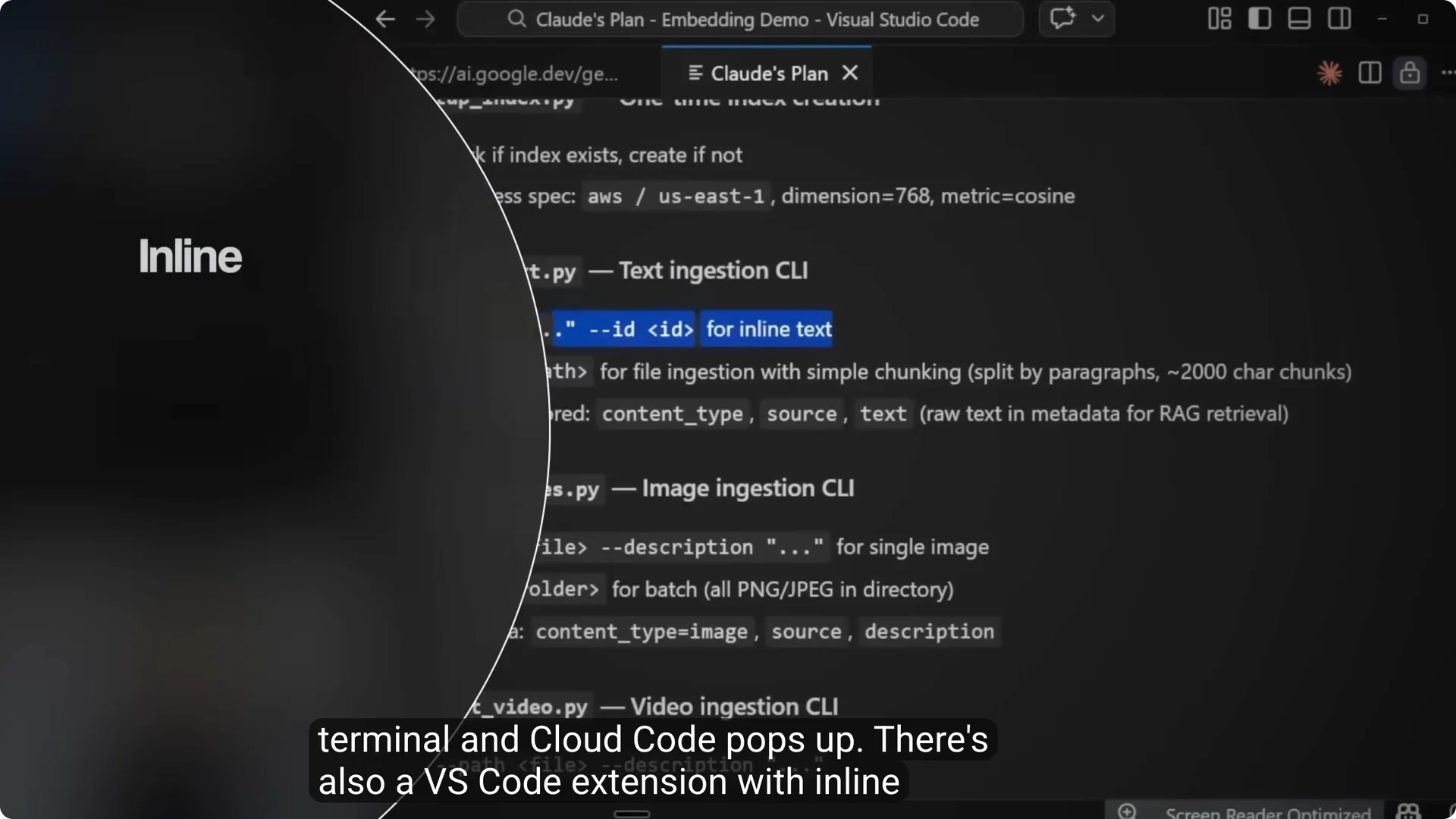This screenshot has width=1456, height=819.
Task: Toggle the secondary side bar
Action: click(1339, 19)
